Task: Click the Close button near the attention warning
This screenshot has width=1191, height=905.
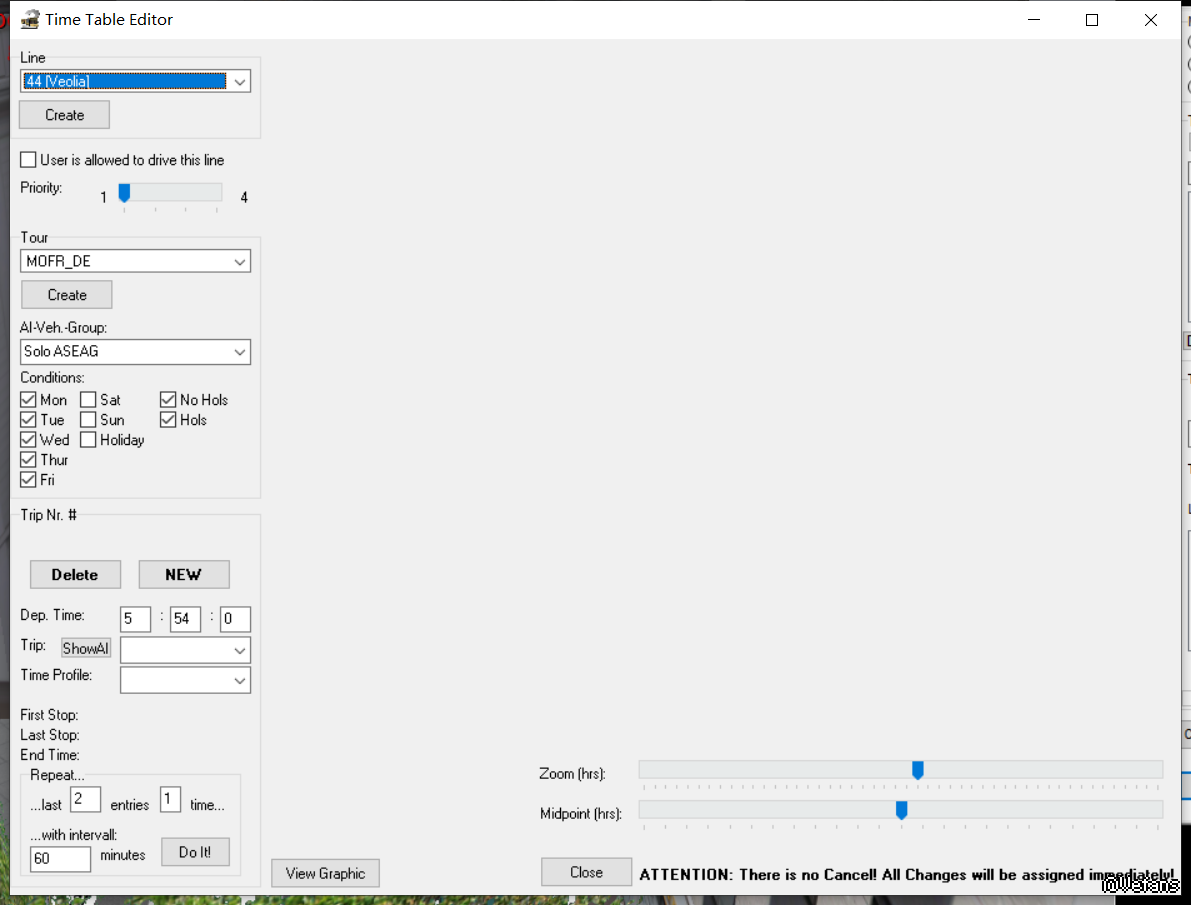Action: [586, 872]
